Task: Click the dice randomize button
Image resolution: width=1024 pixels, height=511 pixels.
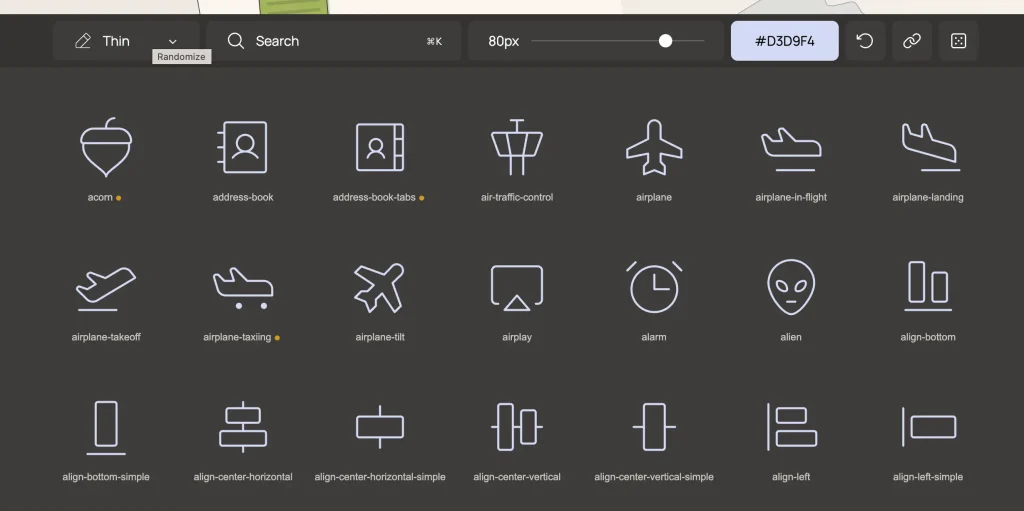Action: (958, 41)
